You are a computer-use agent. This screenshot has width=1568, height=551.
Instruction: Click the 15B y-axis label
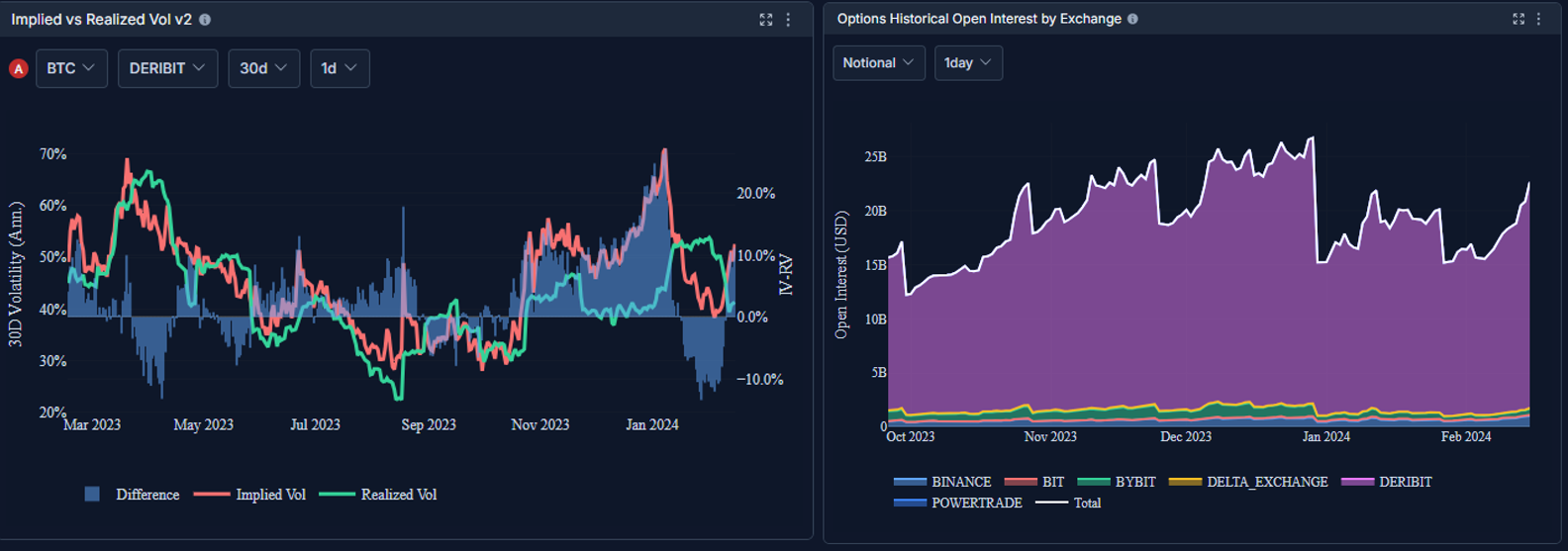pyautogui.click(x=875, y=264)
